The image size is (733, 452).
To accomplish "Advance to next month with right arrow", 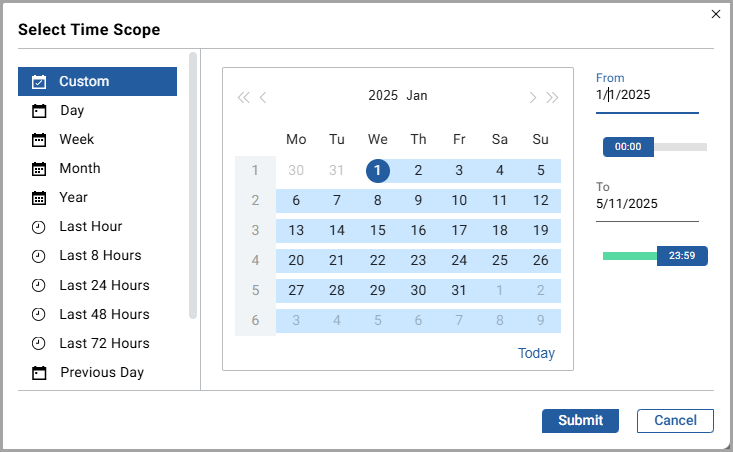I will [533, 97].
